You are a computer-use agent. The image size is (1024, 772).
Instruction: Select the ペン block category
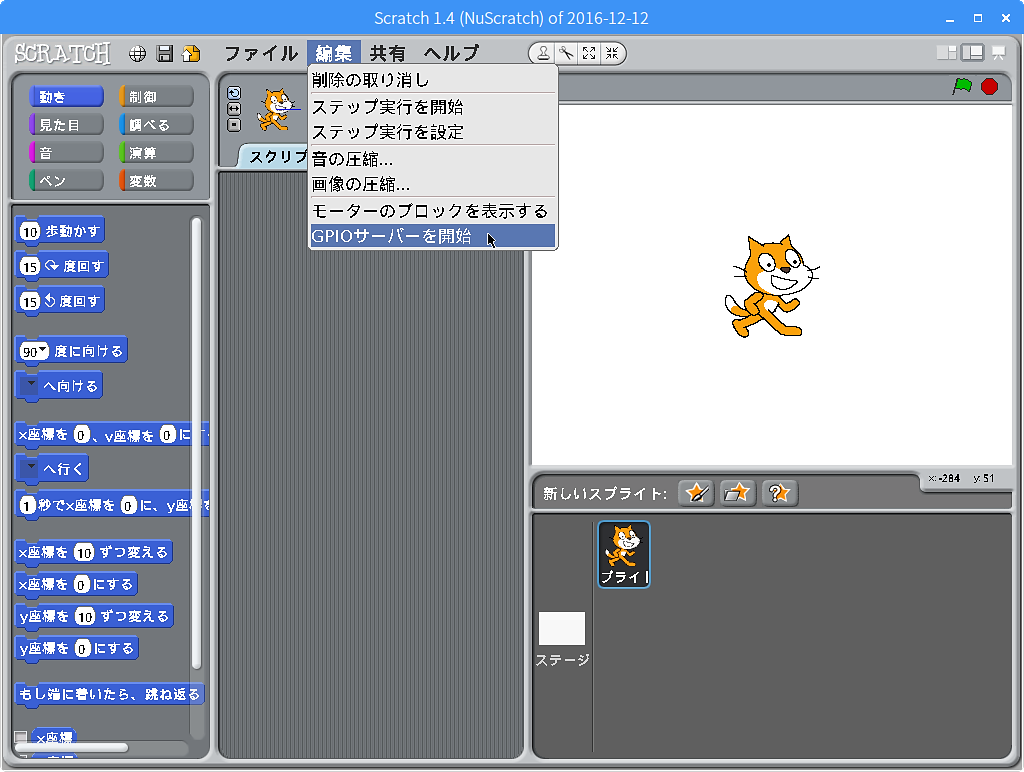(66, 181)
